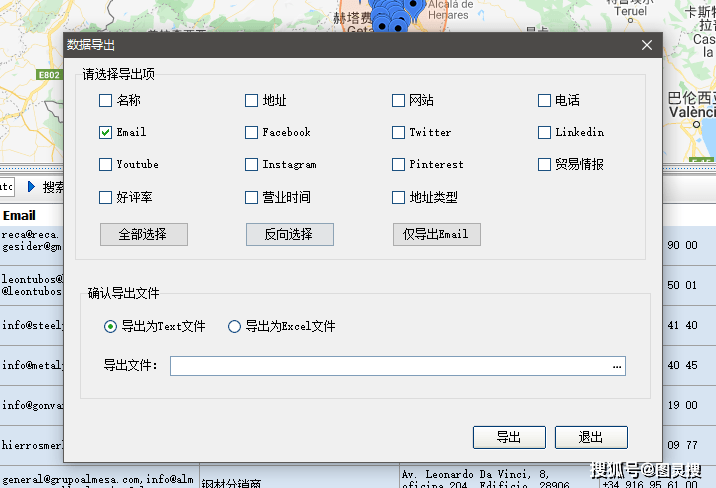Image resolution: width=716 pixels, height=488 pixels.
Task: Select 导出为Text文件 radio option
Action: [x=111, y=326]
